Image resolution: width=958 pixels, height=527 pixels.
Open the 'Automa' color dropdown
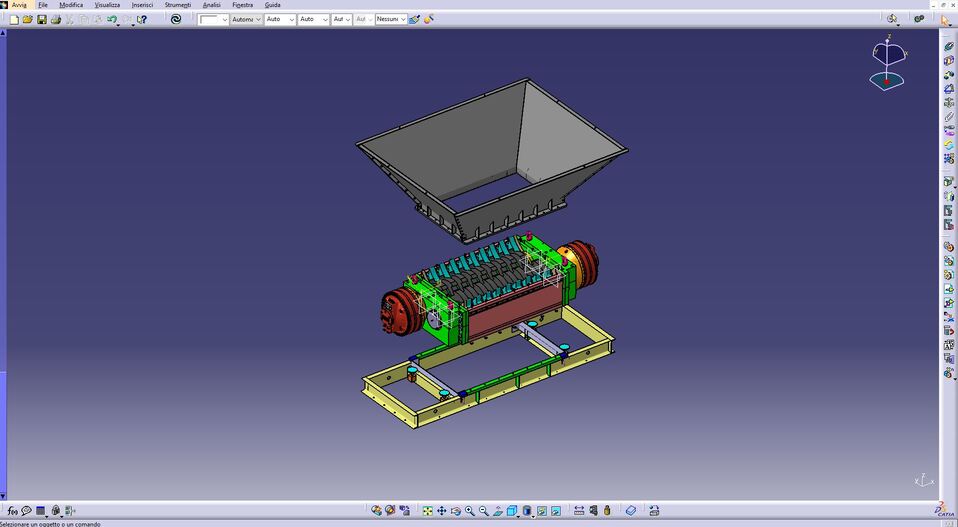257,19
